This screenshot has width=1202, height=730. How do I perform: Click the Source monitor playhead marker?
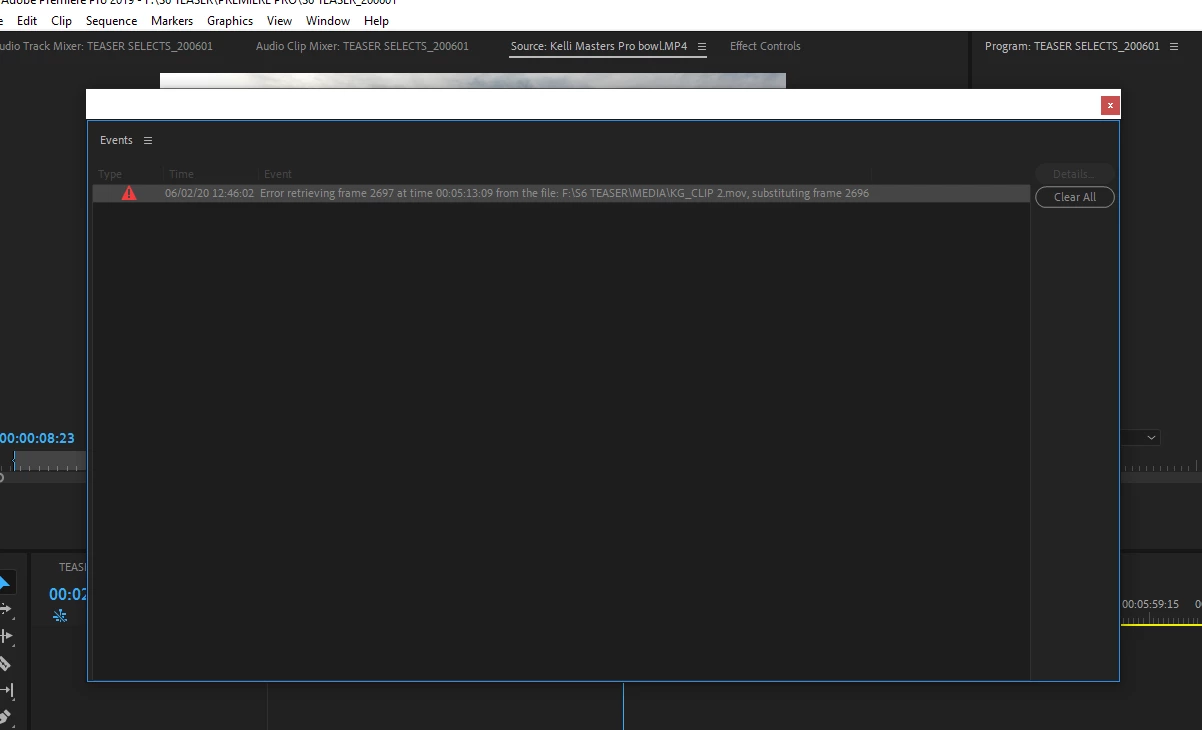tap(14, 459)
